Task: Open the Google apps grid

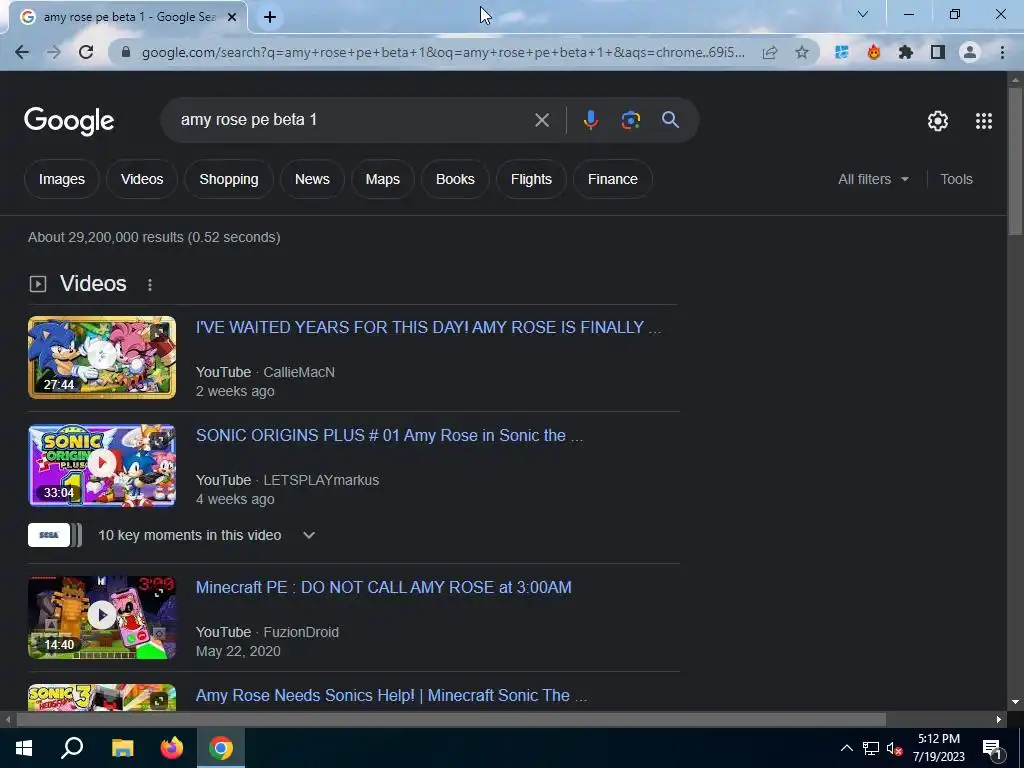Action: click(984, 121)
